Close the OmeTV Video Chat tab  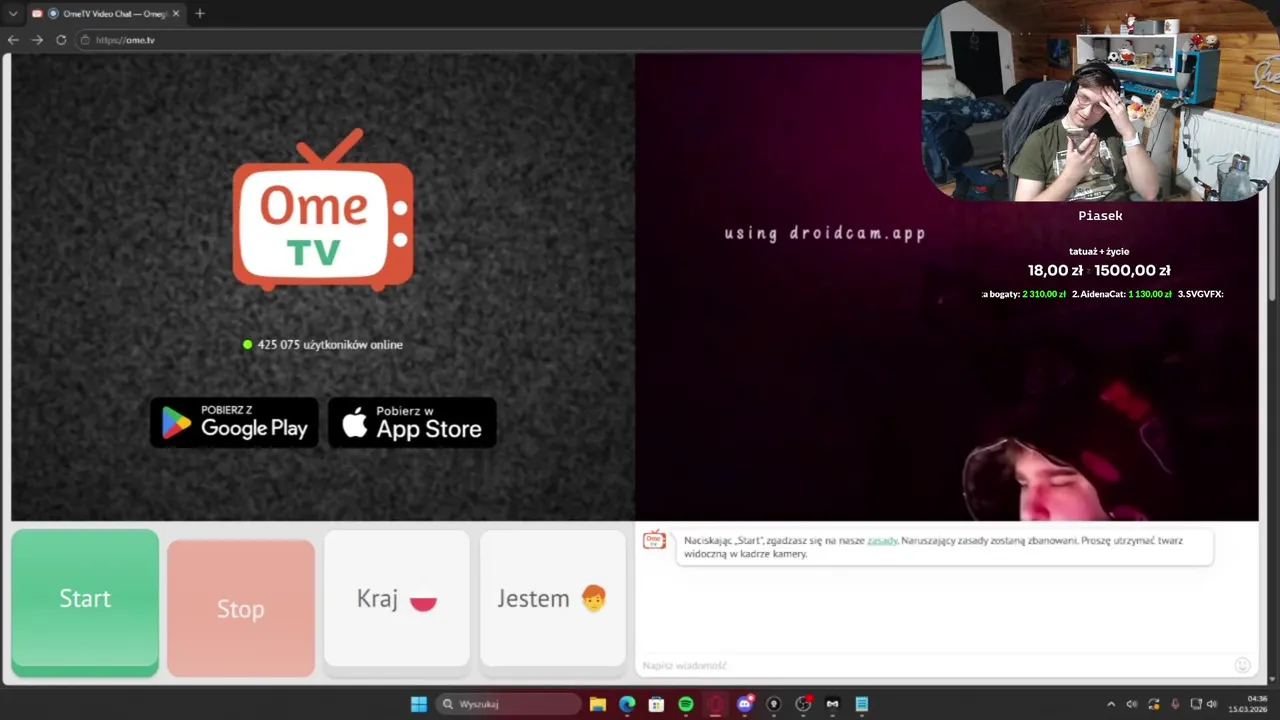pyautogui.click(x=175, y=13)
